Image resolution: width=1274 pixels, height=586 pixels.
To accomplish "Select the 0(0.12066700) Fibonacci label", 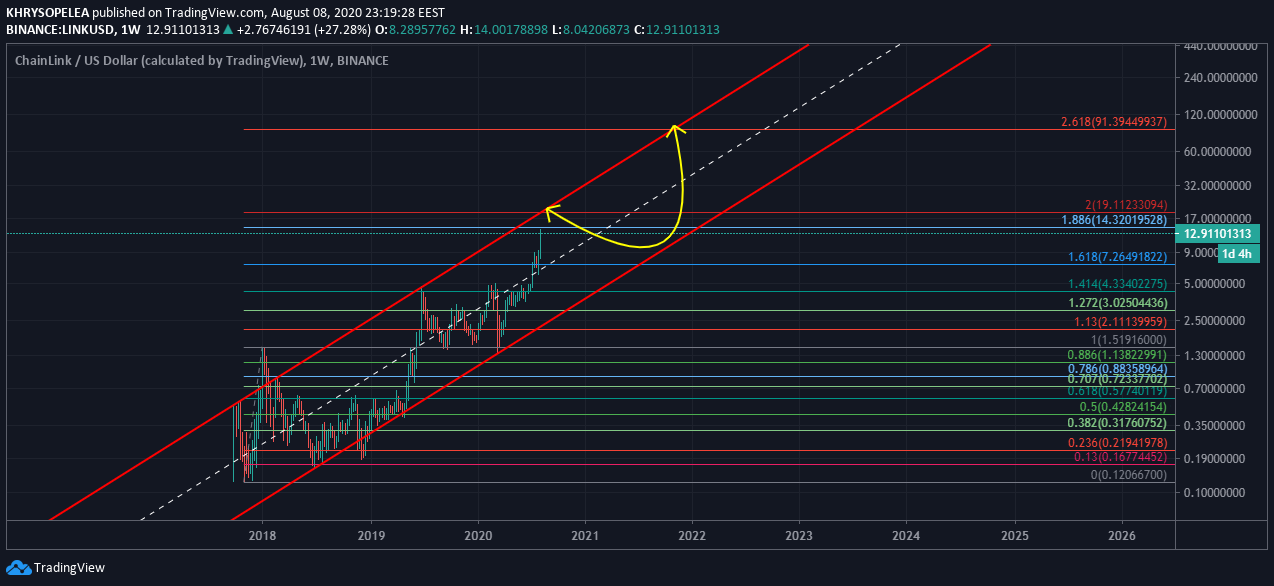I will click(1128, 475).
